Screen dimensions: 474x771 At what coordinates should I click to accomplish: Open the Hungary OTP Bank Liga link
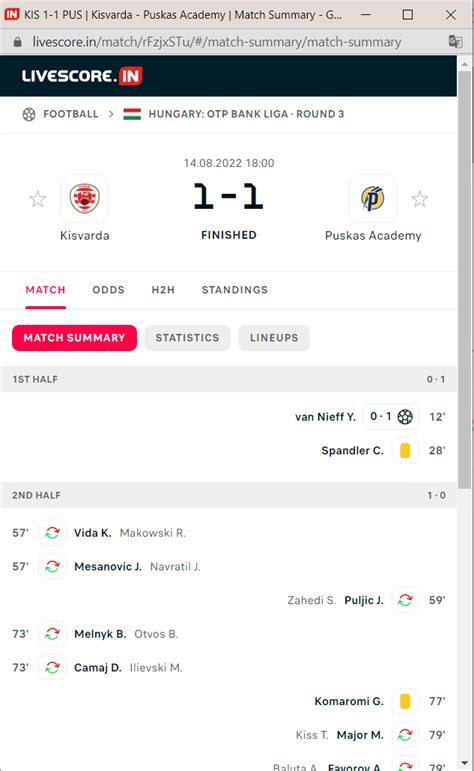coord(246,114)
